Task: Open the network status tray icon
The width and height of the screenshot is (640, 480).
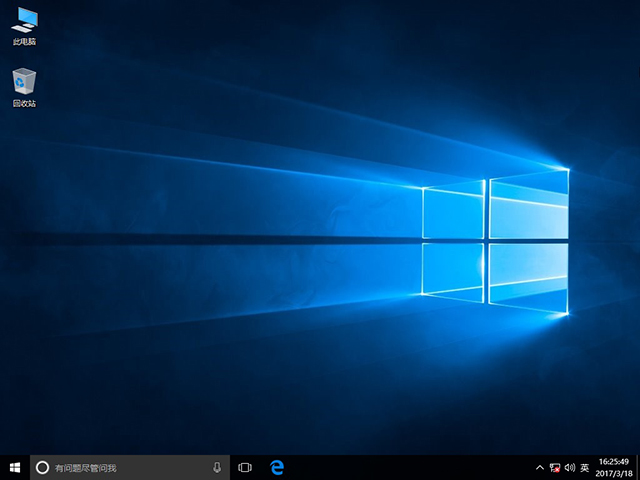Action: (554, 467)
